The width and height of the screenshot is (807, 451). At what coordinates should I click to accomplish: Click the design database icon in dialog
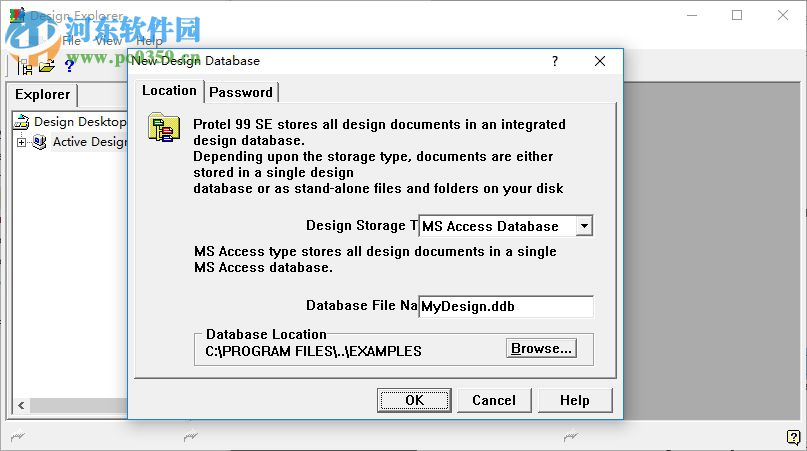[x=163, y=129]
